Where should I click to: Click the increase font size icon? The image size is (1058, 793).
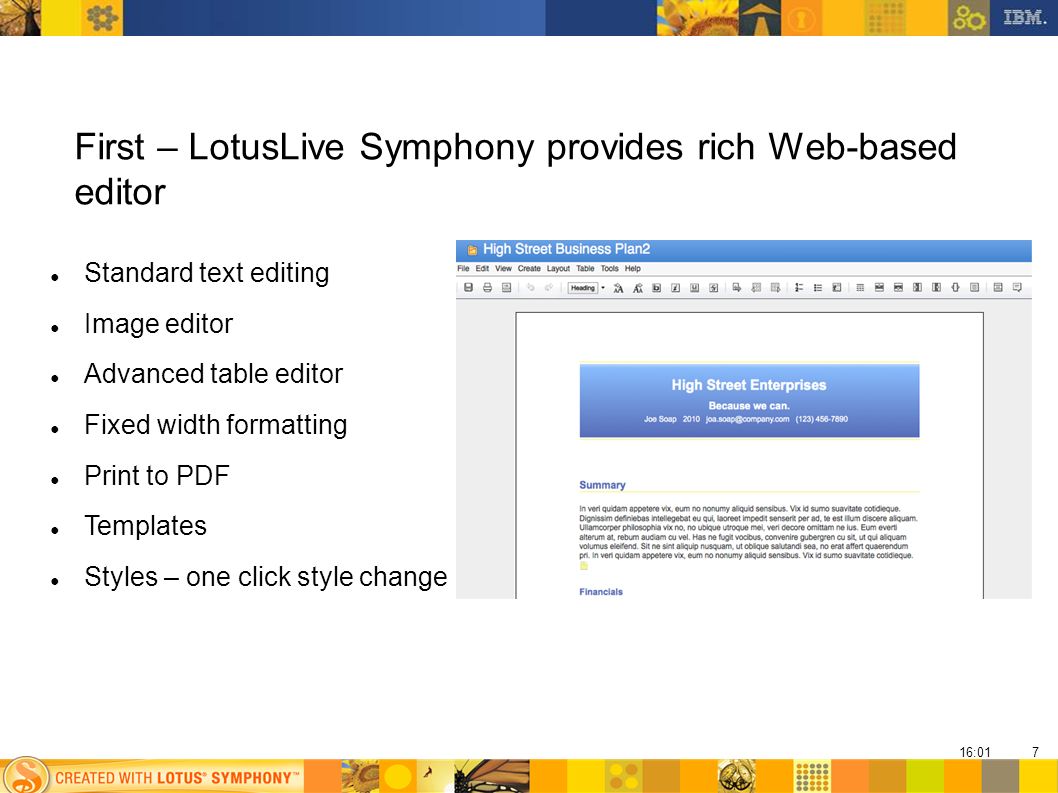[x=618, y=288]
